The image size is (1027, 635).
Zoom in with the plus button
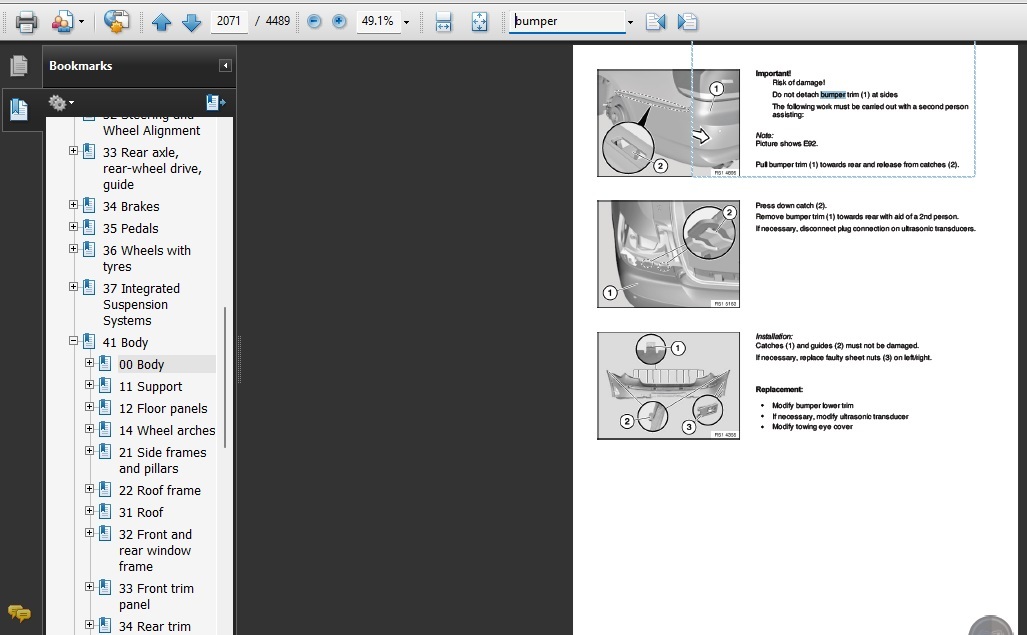pyautogui.click(x=339, y=22)
